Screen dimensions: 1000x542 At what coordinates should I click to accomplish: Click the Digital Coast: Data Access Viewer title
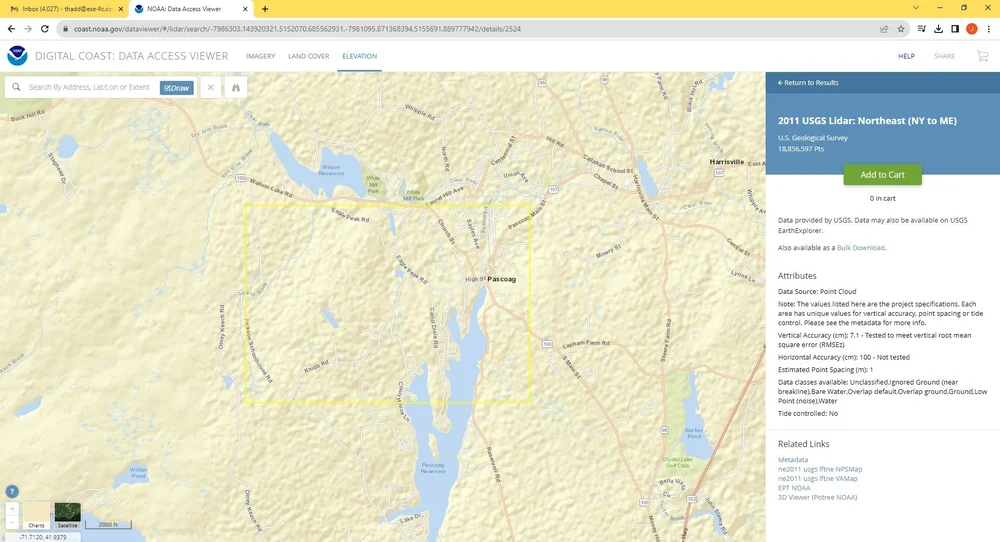pos(131,56)
